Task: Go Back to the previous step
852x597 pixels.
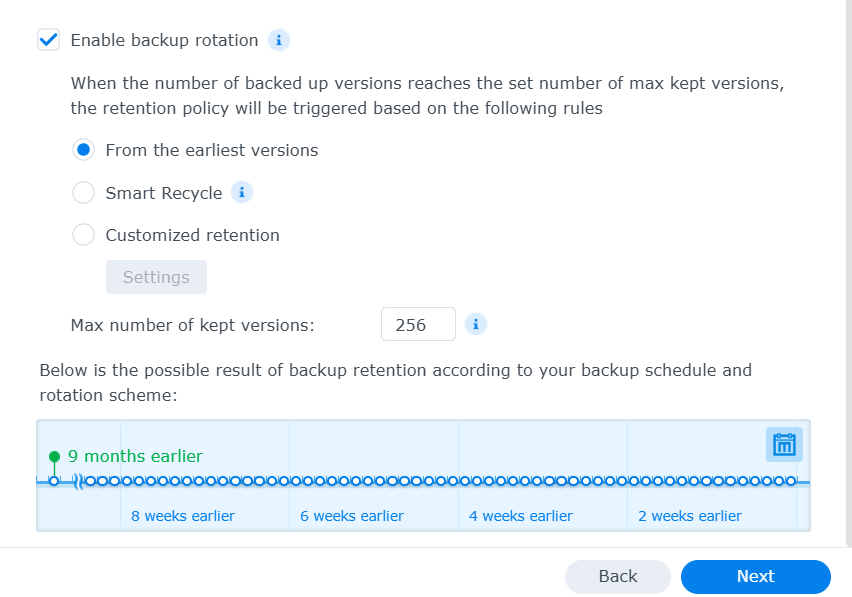Action: click(x=617, y=576)
